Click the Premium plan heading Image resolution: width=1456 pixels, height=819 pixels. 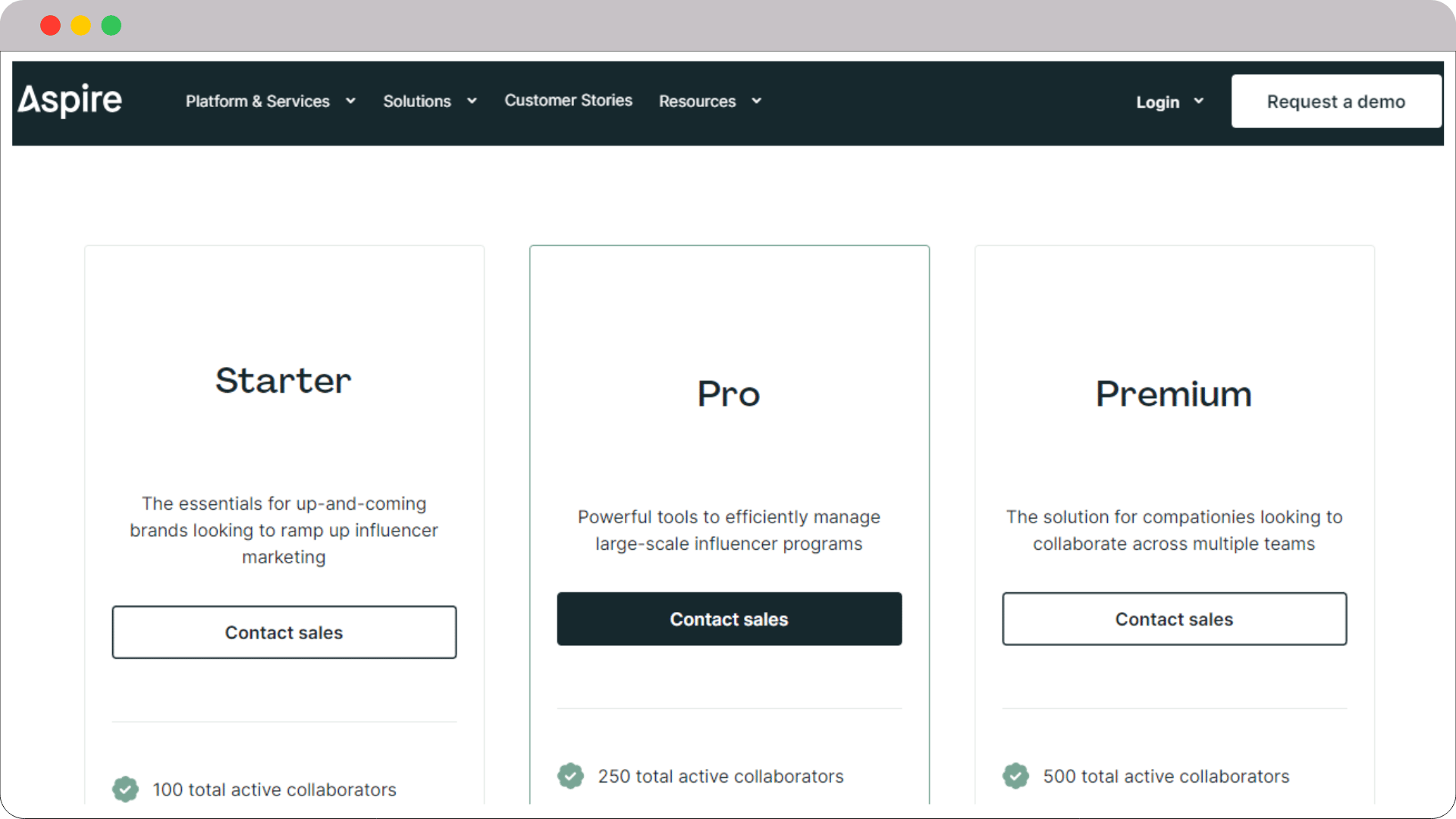[1173, 394]
